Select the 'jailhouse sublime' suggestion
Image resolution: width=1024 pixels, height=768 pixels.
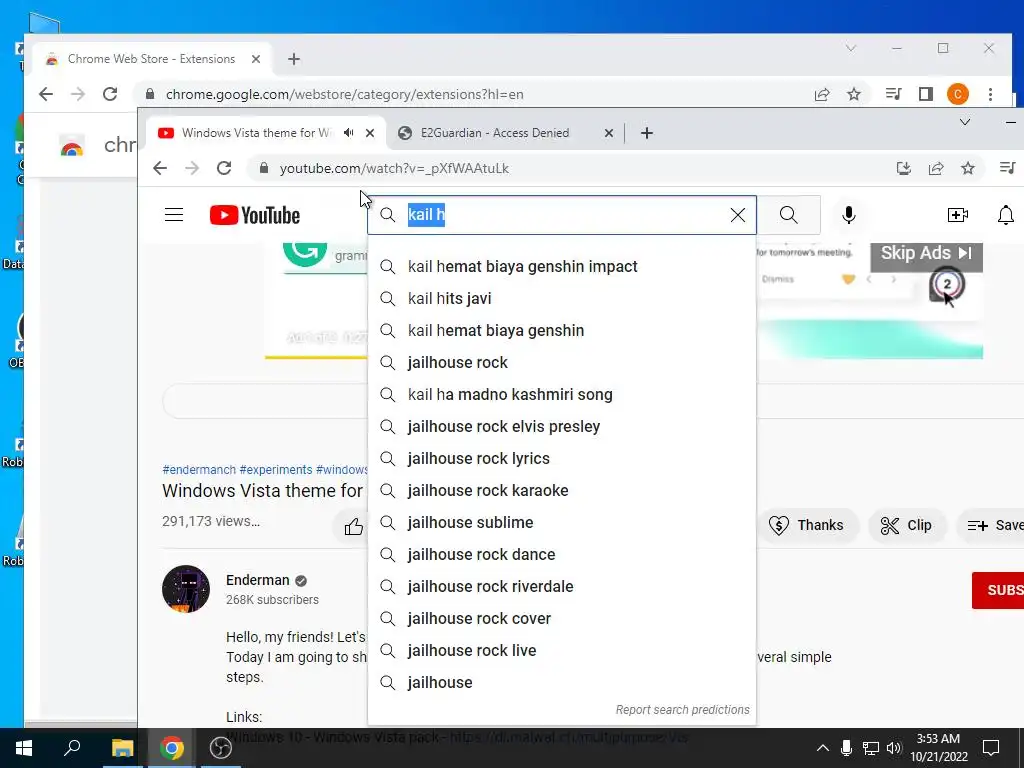562,522
